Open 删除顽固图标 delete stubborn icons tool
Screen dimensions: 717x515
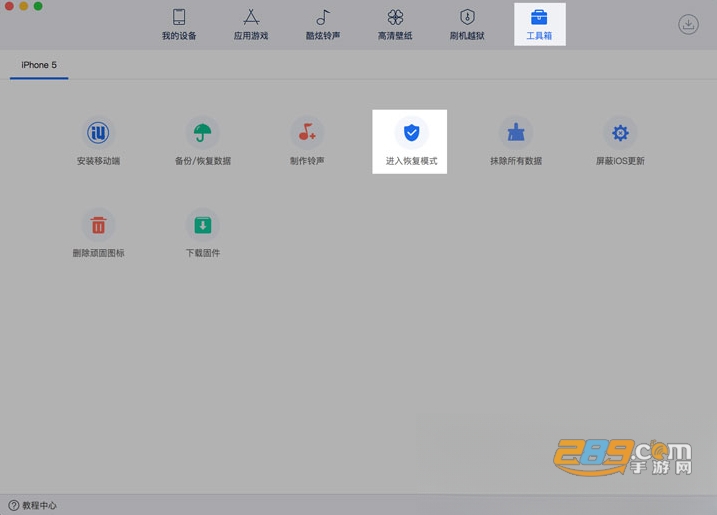98,233
